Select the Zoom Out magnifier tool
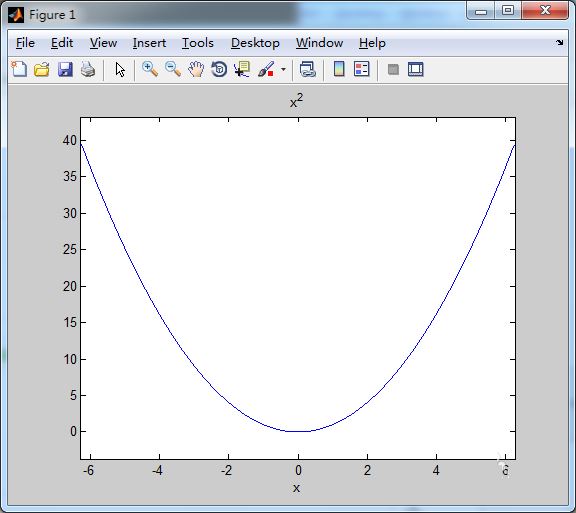This screenshot has width=576, height=513. (x=173, y=69)
